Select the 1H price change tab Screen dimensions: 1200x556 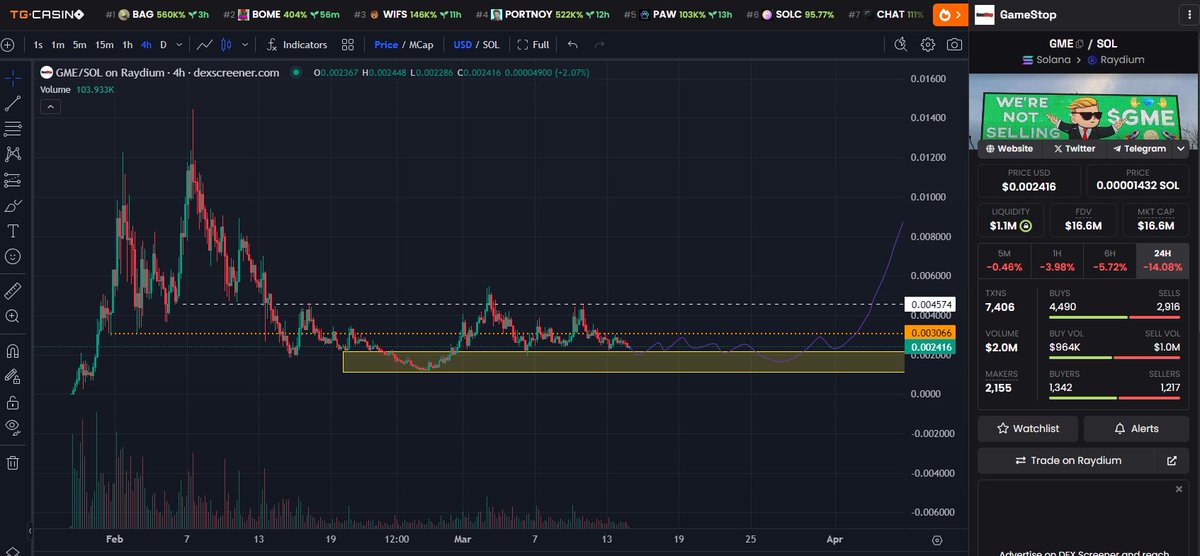pyautogui.click(x=1057, y=260)
